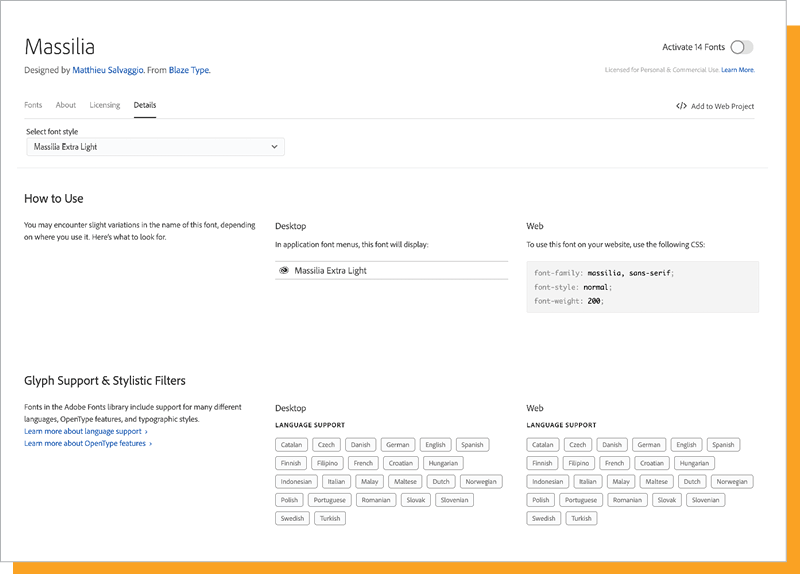
Task: Open the Matthieu Salvaggio designer link
Action: (x=108, y=70)
